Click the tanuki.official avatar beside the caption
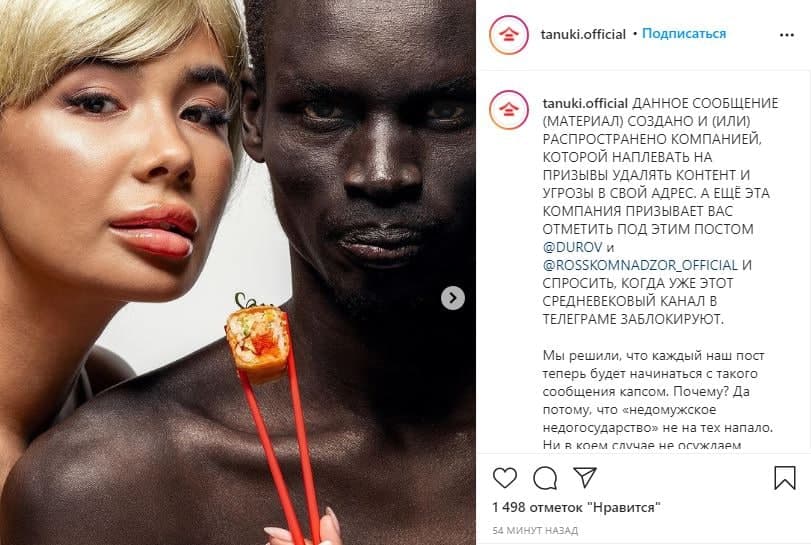Screen dimensions: 811x545 [x=509, y=110]
